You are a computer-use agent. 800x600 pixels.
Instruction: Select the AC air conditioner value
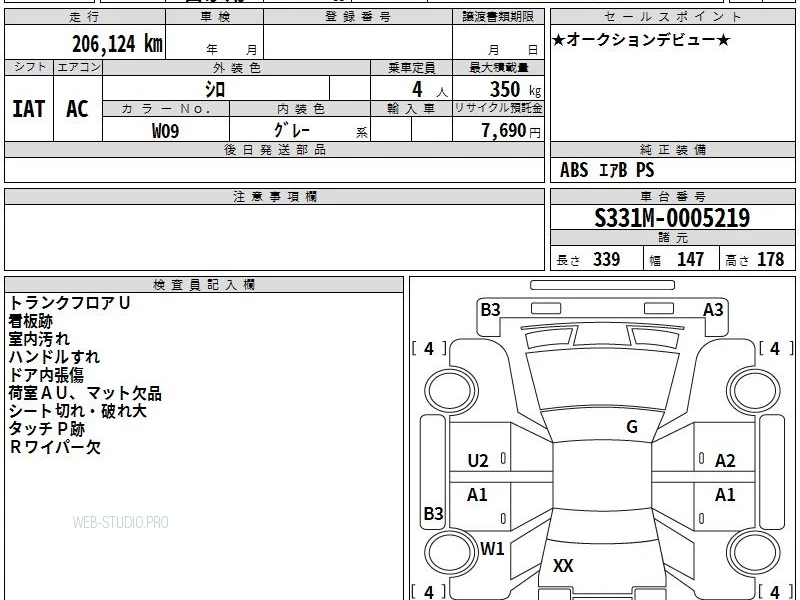(x=78, y=109)
